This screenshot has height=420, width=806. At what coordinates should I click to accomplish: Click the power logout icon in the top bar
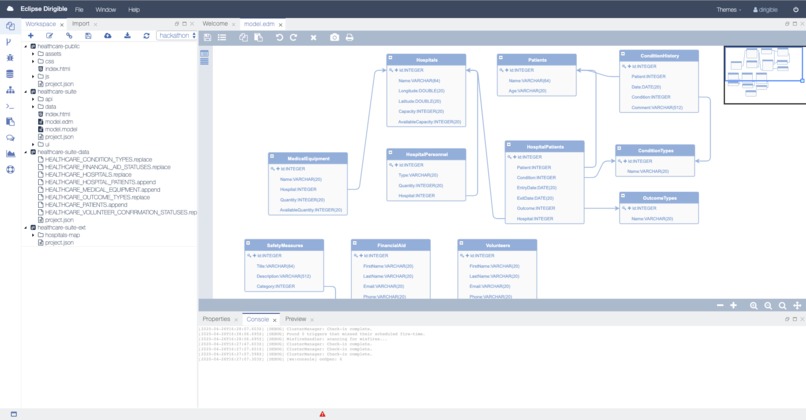point(796,10)
